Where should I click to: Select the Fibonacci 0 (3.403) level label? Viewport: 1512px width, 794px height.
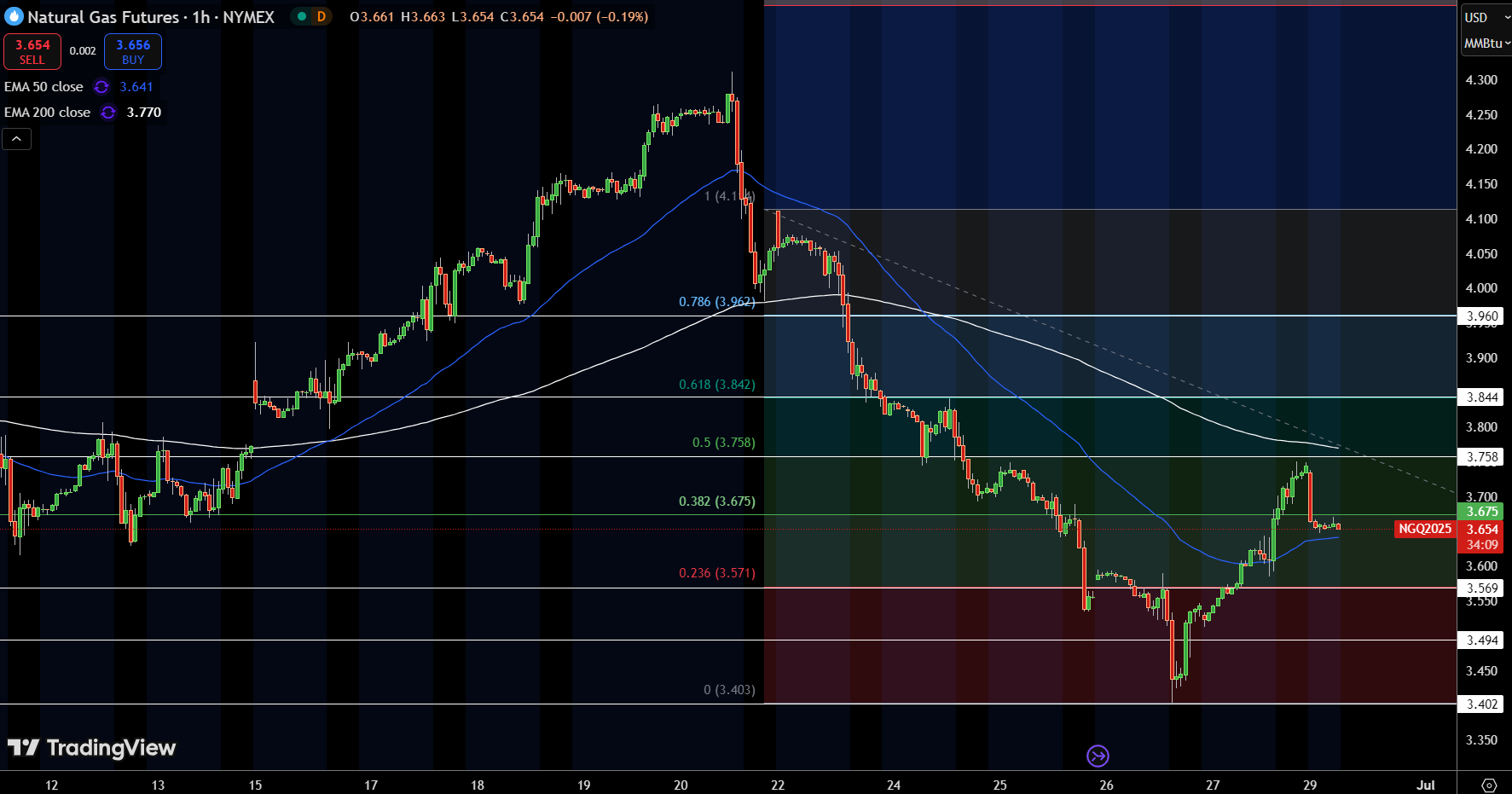tap(729, 690)
